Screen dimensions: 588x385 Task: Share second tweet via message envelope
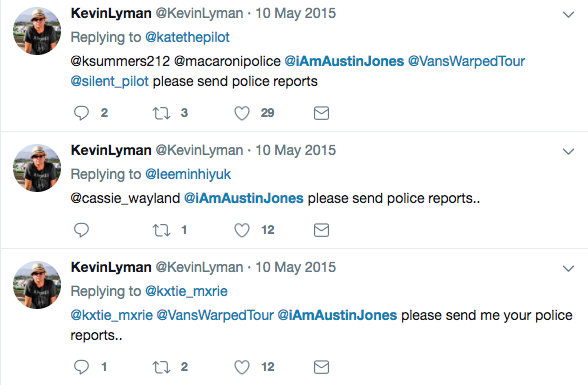(x=321, y=230)
